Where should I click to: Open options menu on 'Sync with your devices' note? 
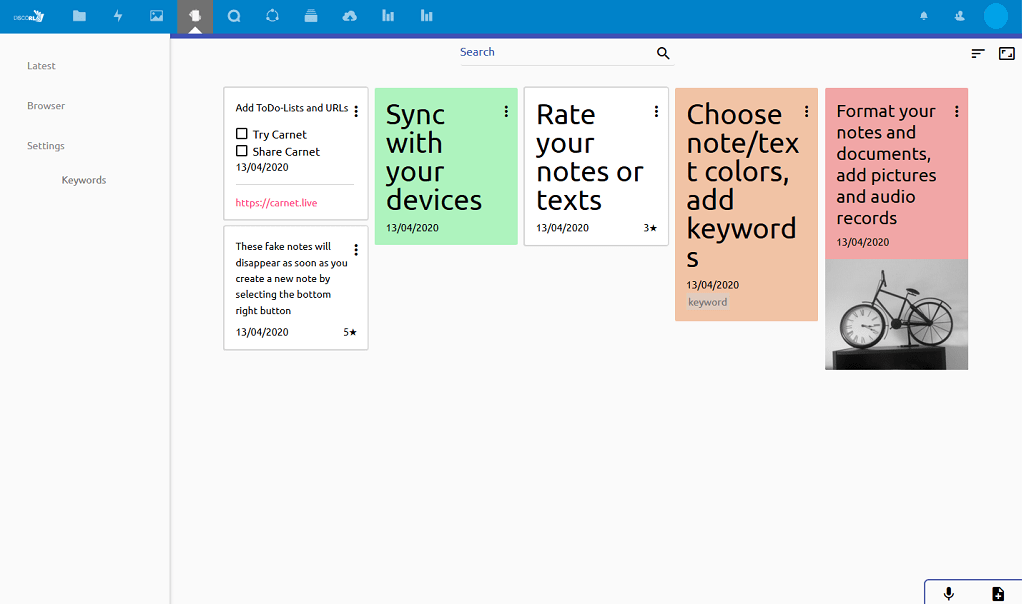(506, 112)
